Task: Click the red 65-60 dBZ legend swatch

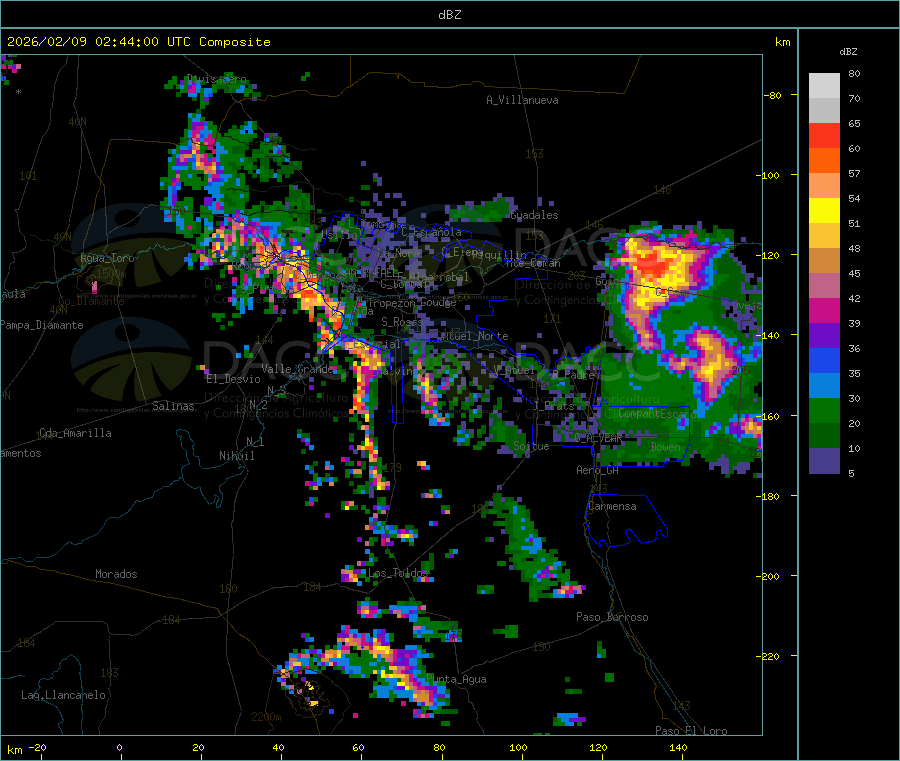Action: 824,135
